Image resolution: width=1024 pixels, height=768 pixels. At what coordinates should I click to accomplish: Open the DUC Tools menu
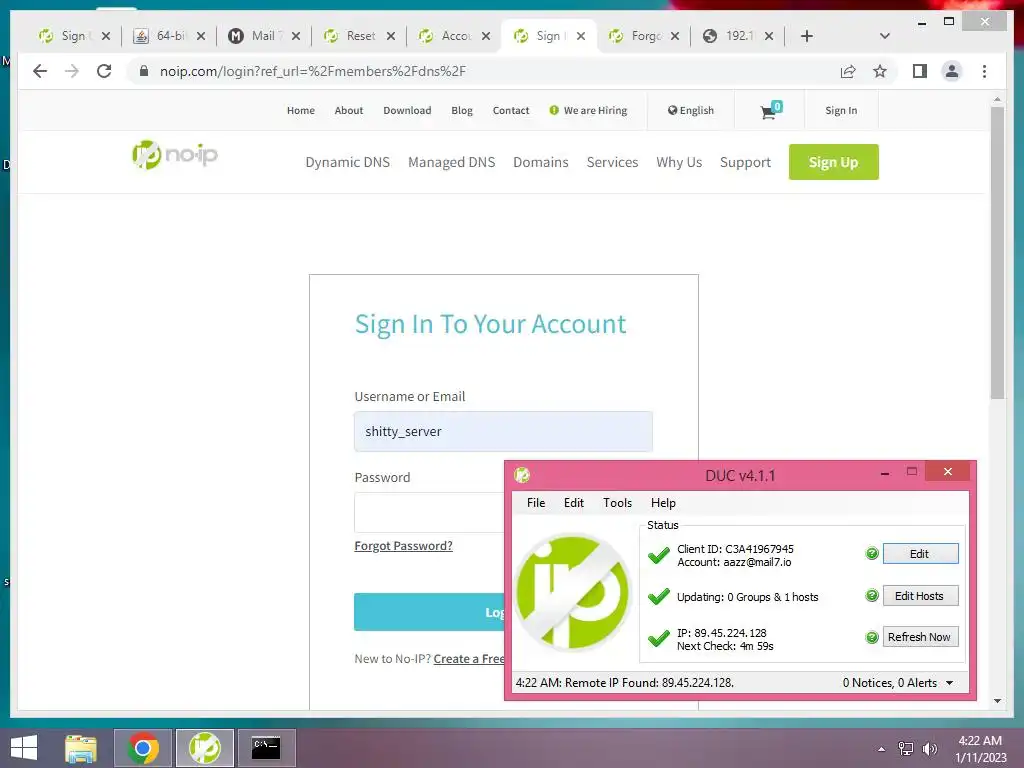pos(617,503)
